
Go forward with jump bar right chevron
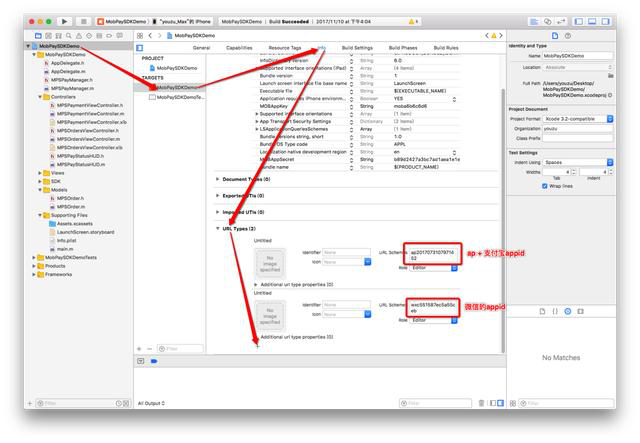click(160, 36)
